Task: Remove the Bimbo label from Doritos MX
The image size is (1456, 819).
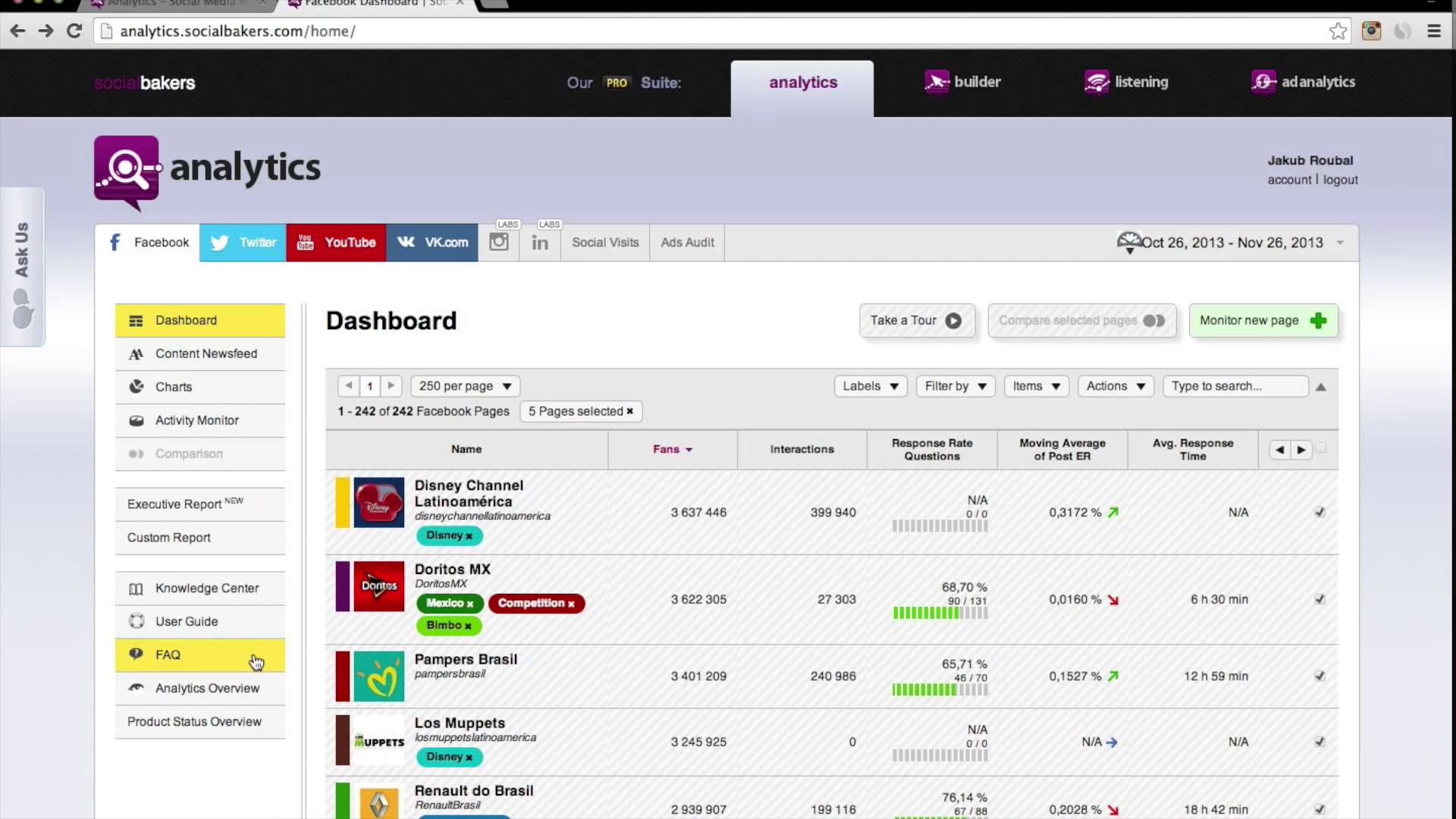Action: coord(468,626)
